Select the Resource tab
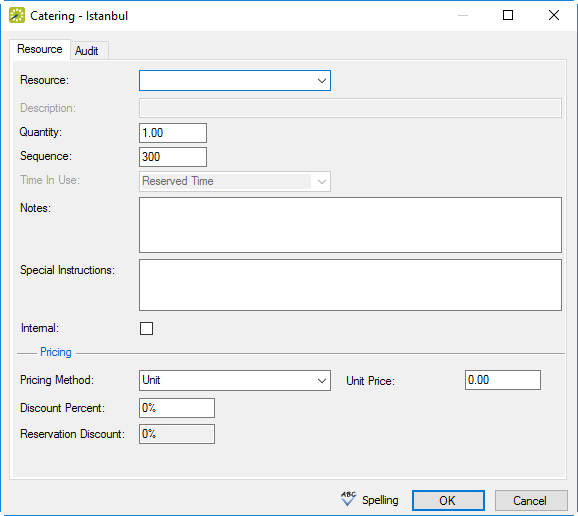 pos(40,49)
